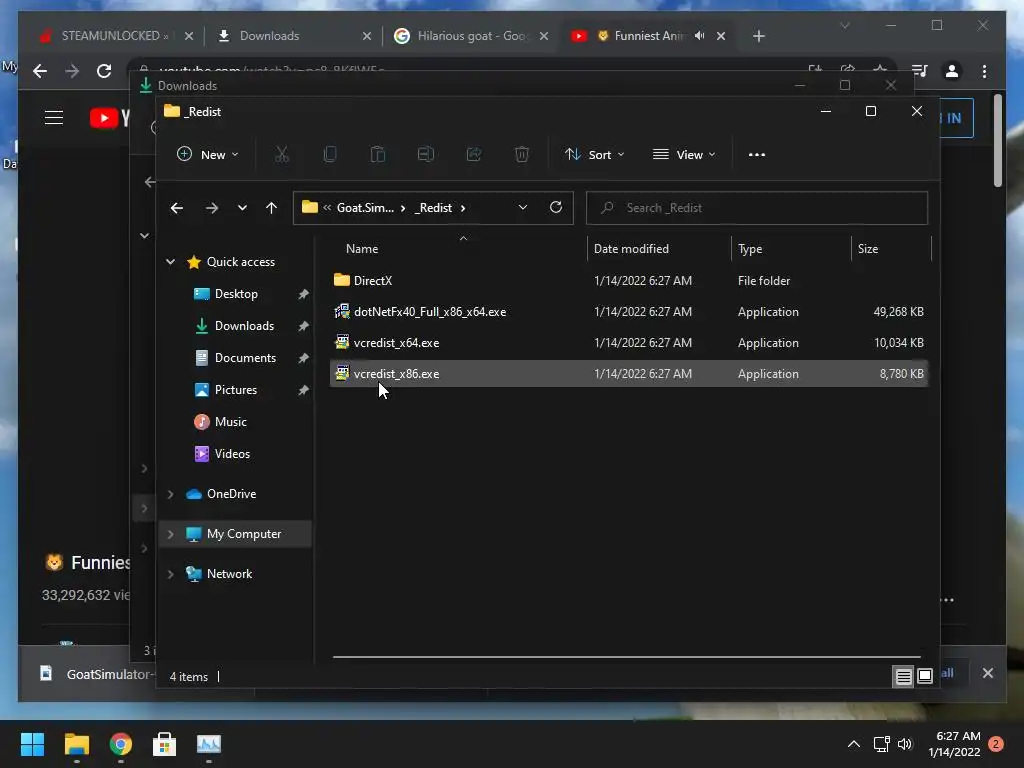
Task: Open Desktop in Quick access
Action: click(236, 294)
